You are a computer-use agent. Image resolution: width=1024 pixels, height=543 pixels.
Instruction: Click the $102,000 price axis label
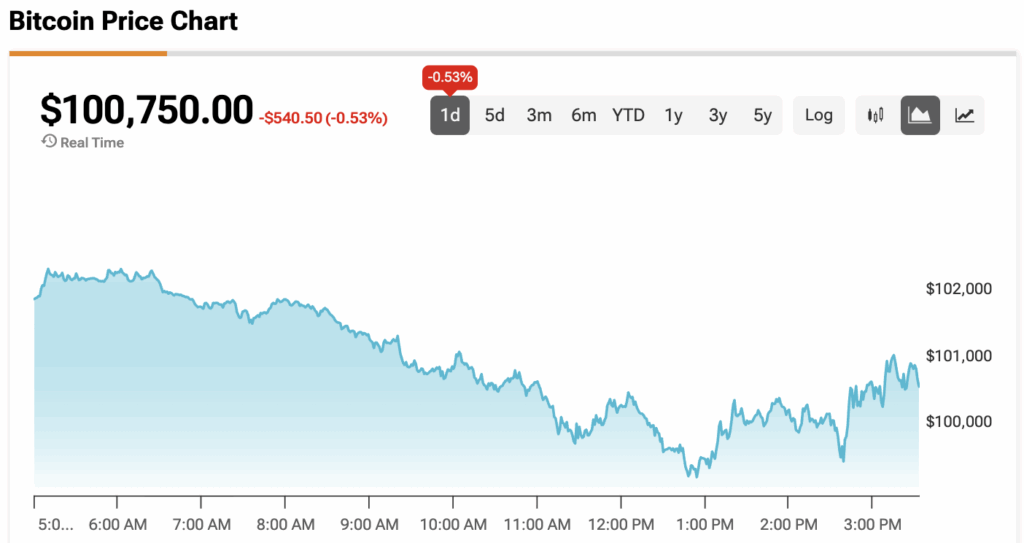click(x=958, y=289)
